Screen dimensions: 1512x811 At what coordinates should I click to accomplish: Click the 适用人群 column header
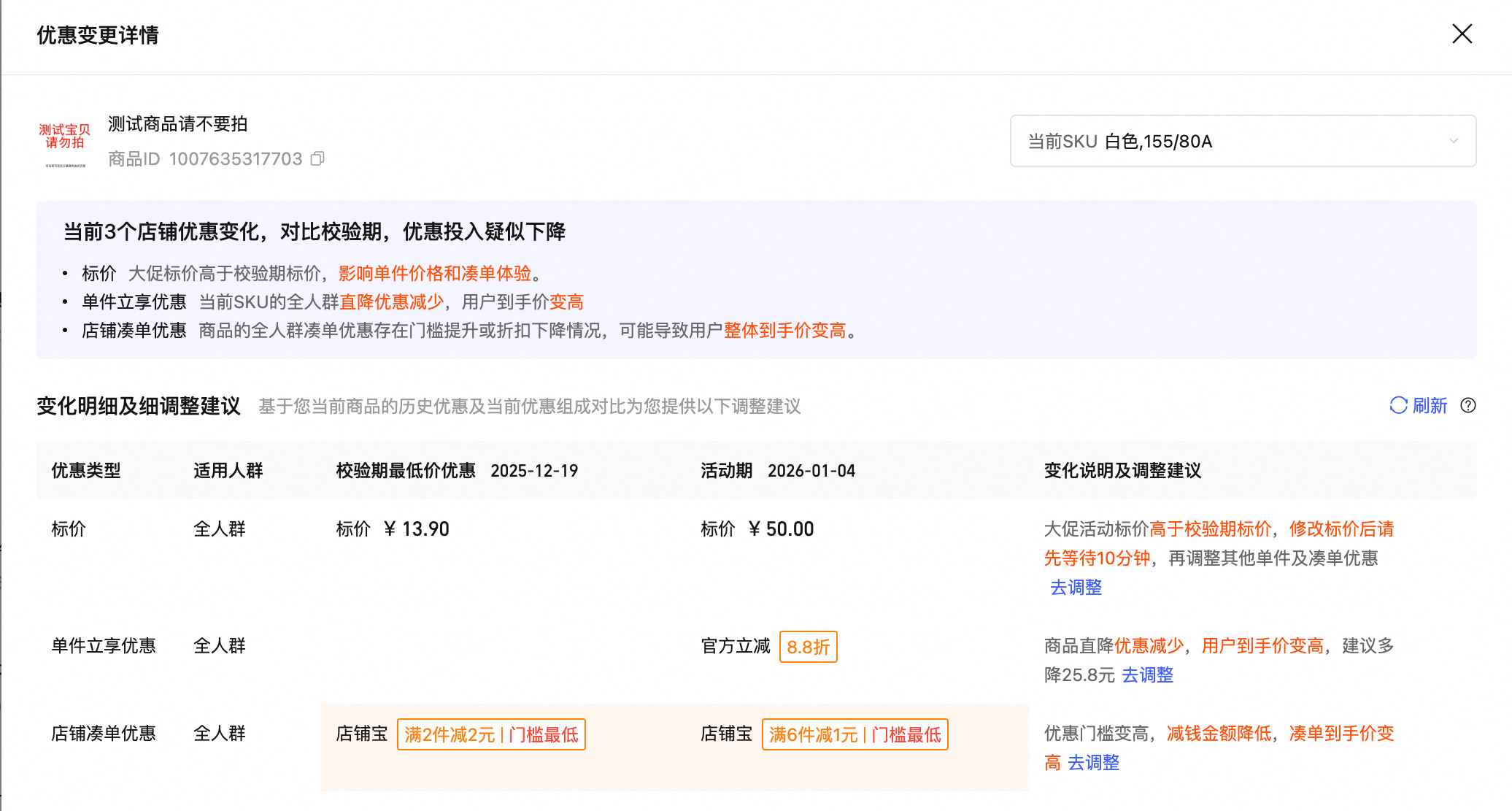(x=228, y=471)
